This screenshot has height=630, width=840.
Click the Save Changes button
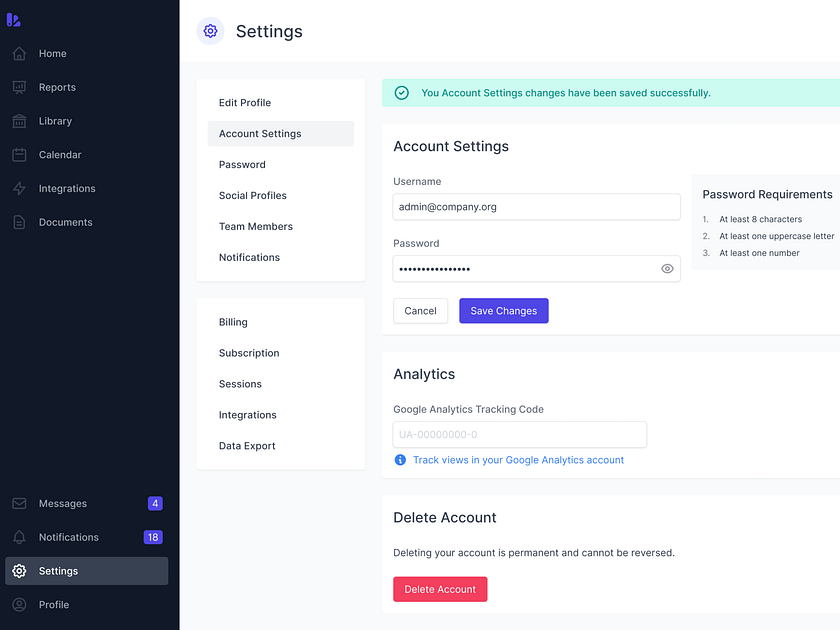click(x=504, y=311)
